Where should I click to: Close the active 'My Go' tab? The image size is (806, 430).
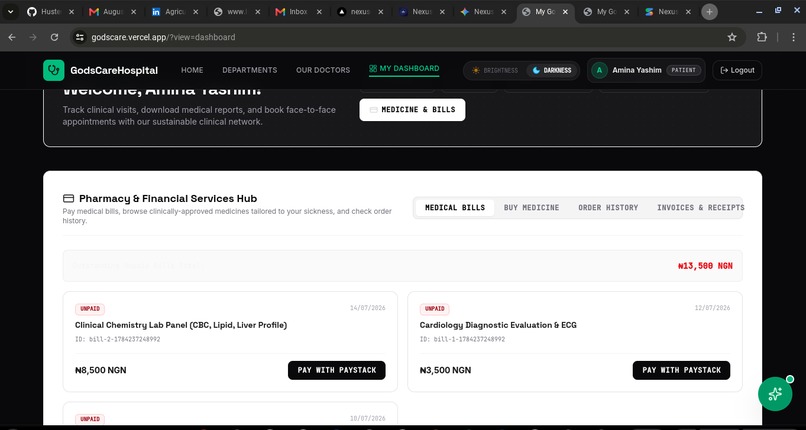[x=565, y=12]
